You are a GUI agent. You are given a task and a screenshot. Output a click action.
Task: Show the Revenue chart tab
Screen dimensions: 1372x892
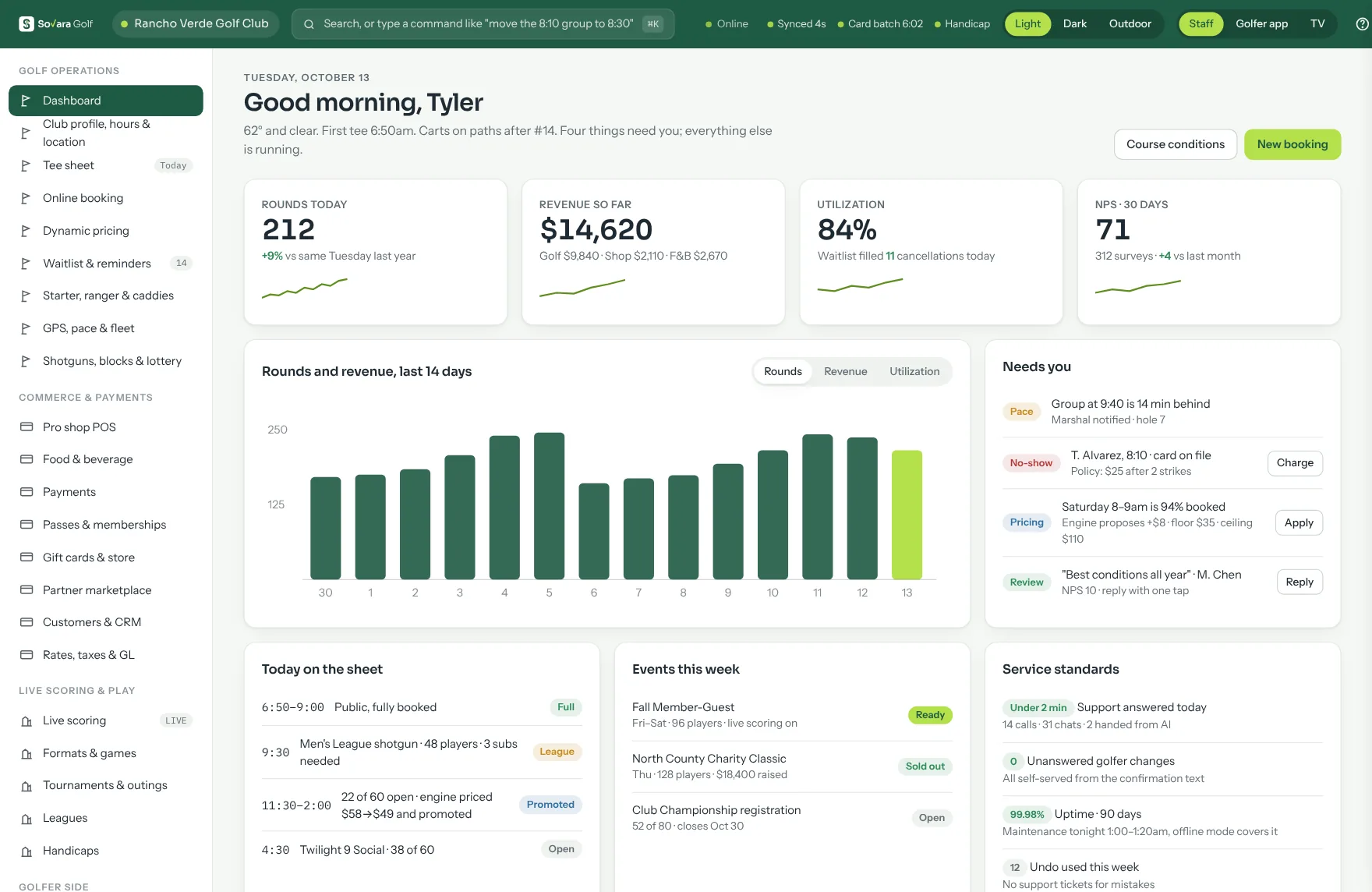tap(845, 372)
